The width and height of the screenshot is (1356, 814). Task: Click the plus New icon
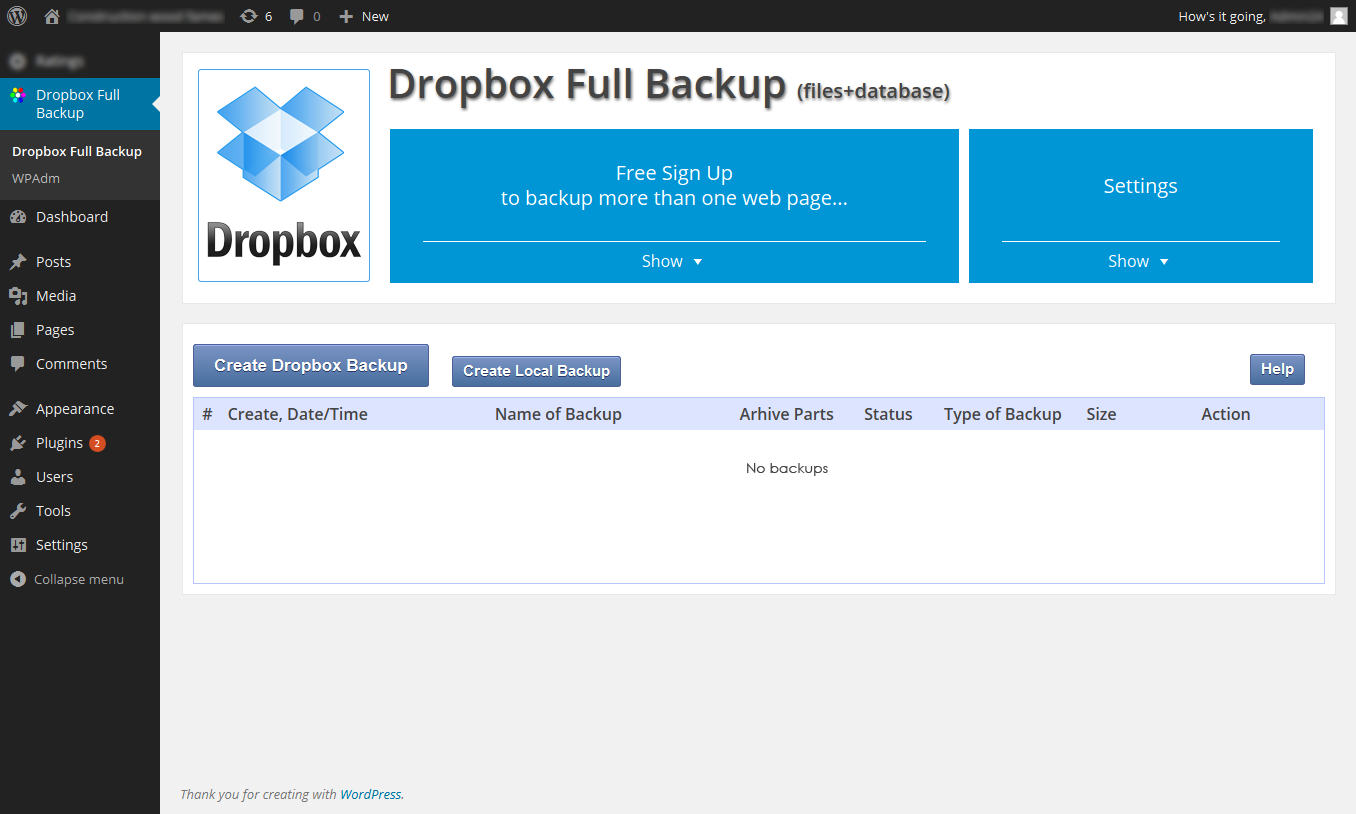(346, 16)
